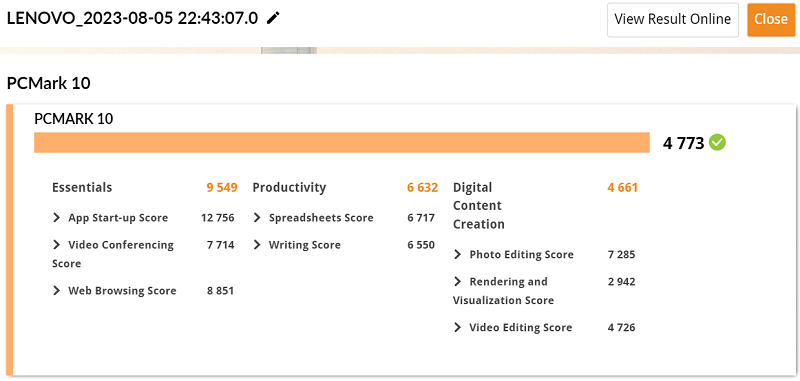Edit the result name with pencil icon
Screen dimensions: 800x381
[x=274, y=18]
